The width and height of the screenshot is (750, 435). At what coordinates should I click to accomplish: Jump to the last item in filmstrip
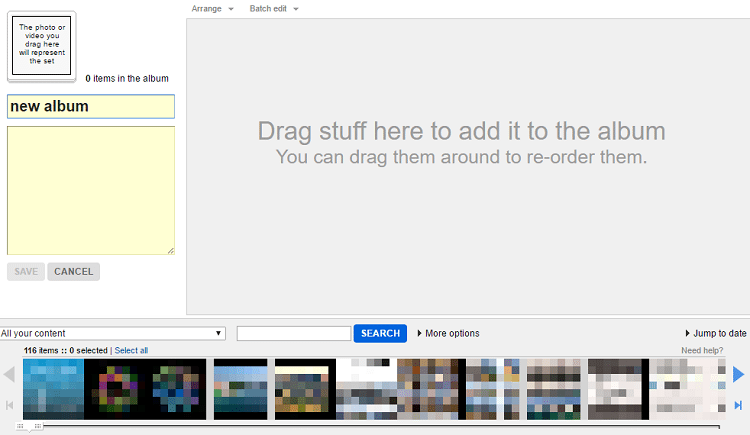click(x=738, y=405)
